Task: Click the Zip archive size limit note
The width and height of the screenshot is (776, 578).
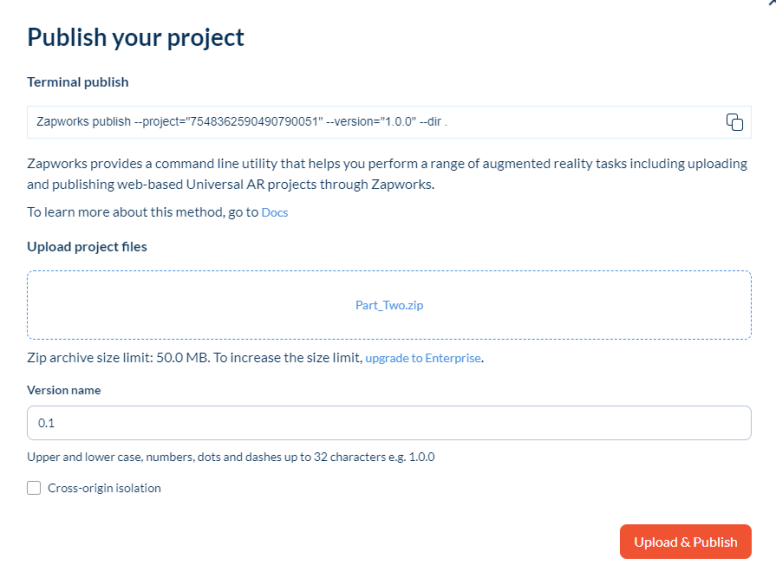Action: pos(190,358)
